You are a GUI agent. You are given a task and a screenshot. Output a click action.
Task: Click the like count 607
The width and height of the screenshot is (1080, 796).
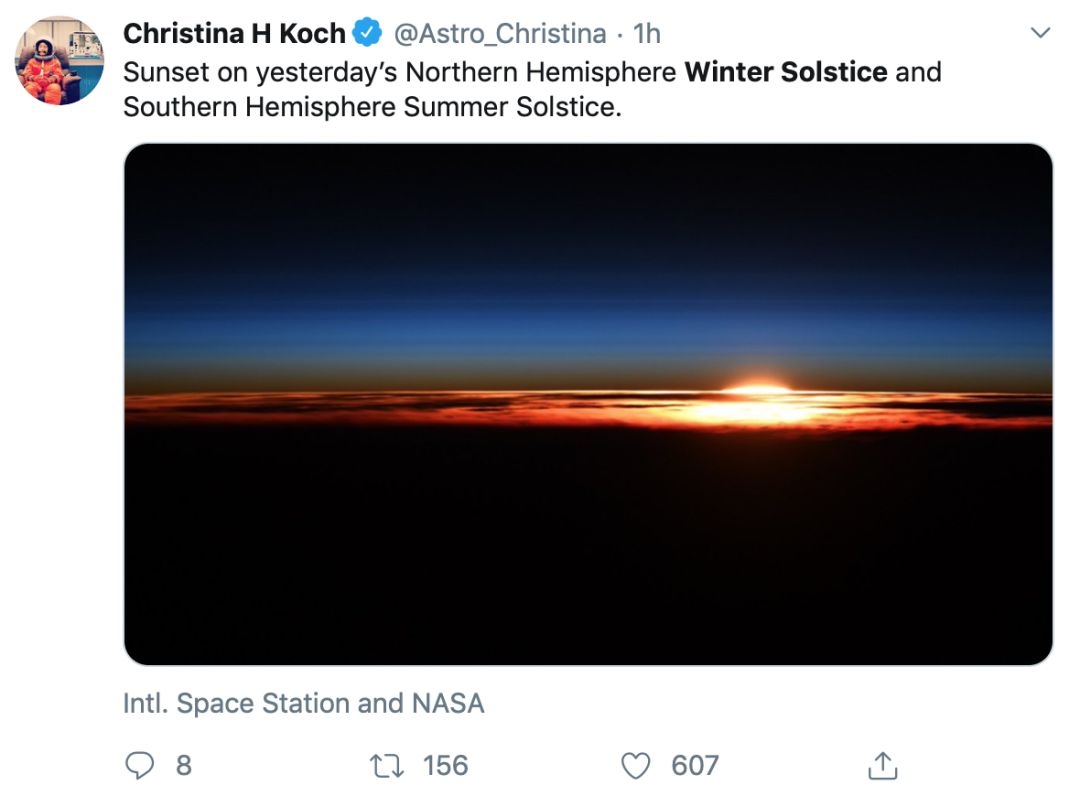coord(695,766)
